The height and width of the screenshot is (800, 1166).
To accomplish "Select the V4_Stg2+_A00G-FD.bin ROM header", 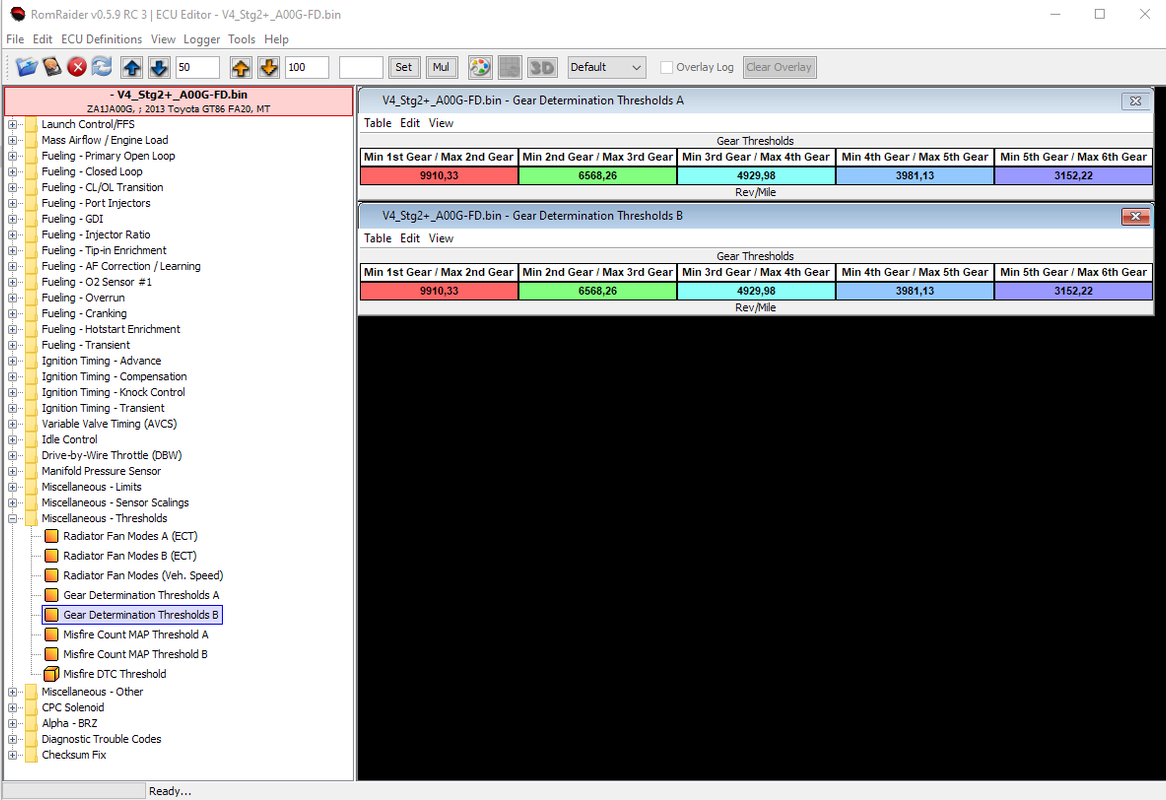I will [178, 101].
